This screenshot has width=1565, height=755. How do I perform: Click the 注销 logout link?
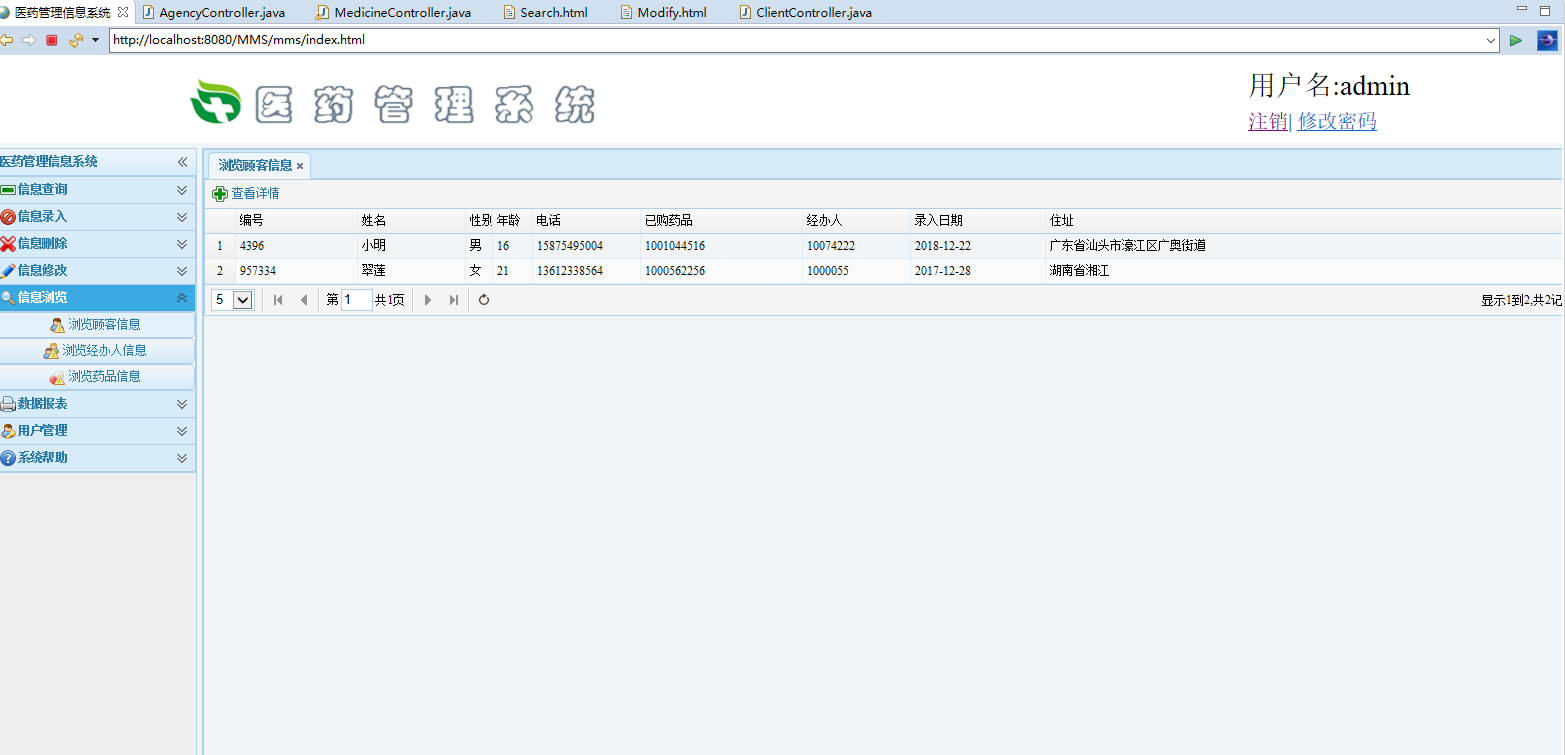click(x=1268, y=121)
